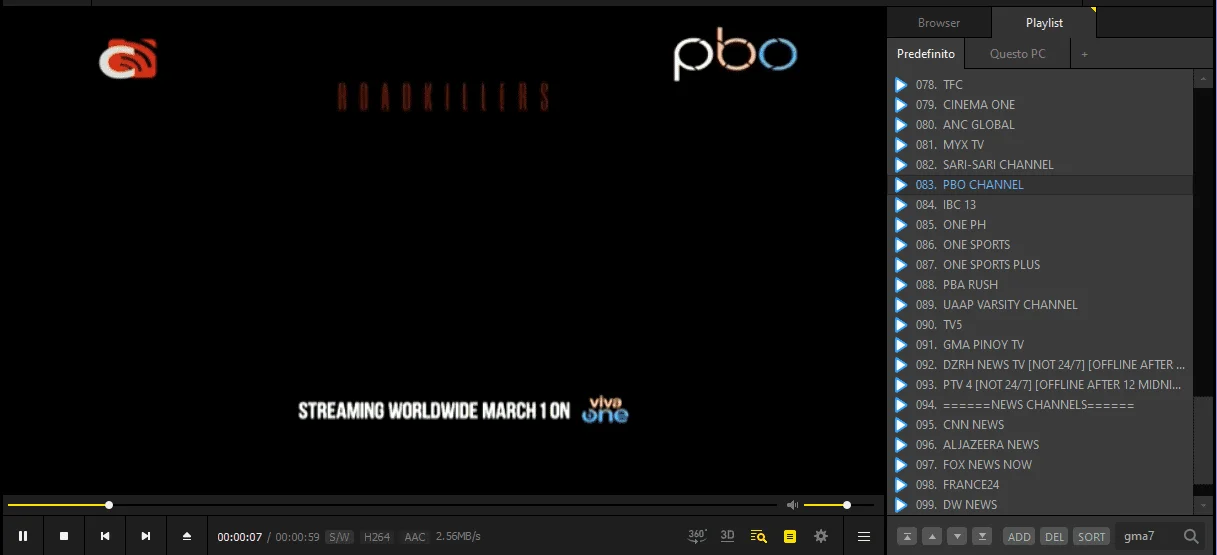
Task: Select 091. GMA PINOY TV entry
Action: pos(1040,345)
